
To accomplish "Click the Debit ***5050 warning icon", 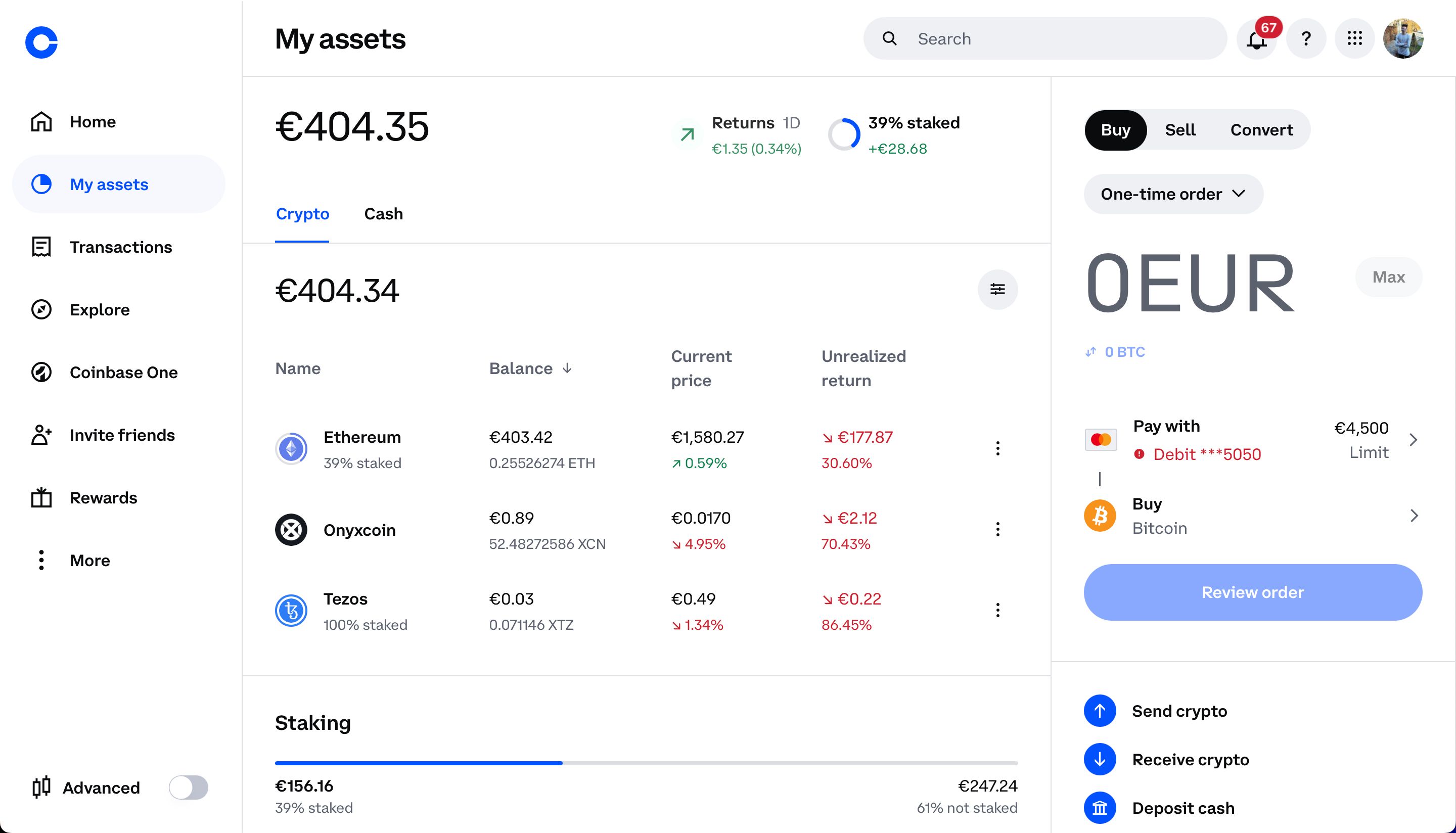I will click(1139, 454).
